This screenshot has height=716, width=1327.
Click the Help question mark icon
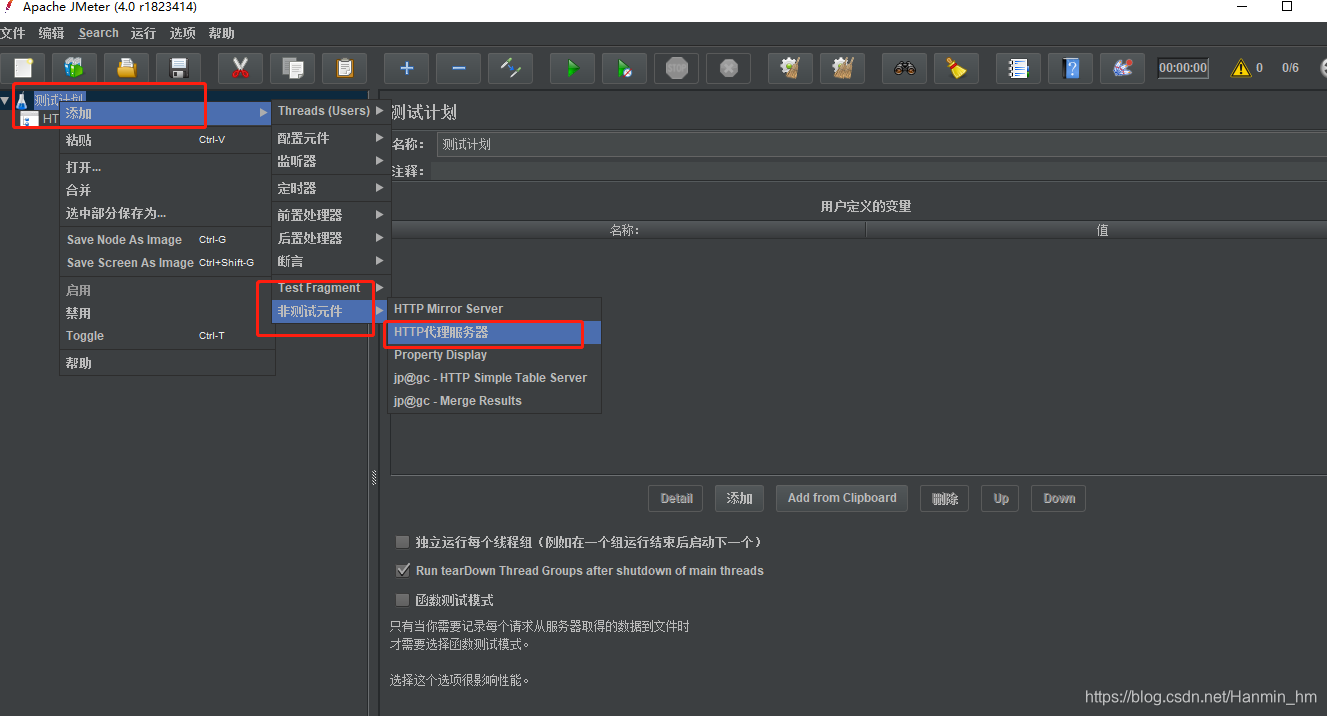(1070, 69)
